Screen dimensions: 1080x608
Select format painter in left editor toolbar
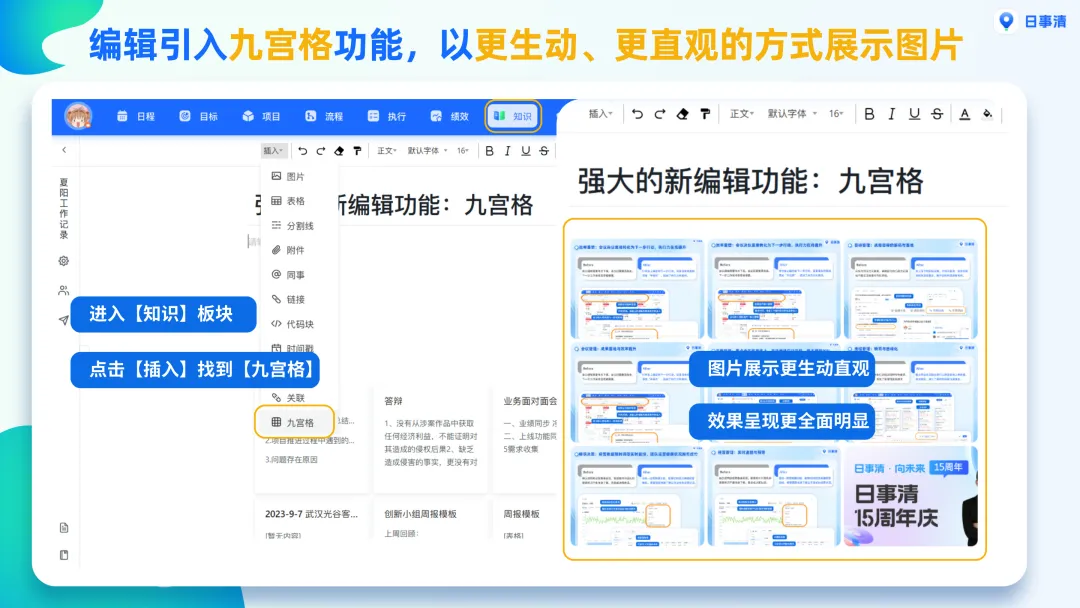357,151
